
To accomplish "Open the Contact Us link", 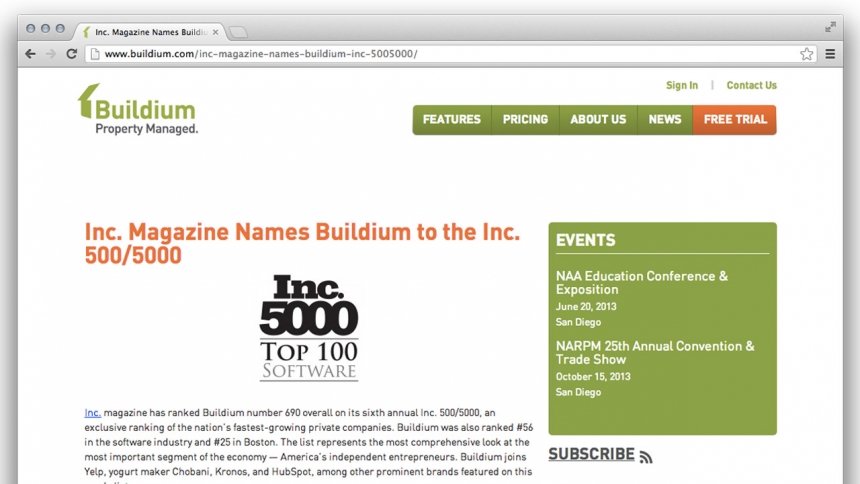I will pos(751,86).
